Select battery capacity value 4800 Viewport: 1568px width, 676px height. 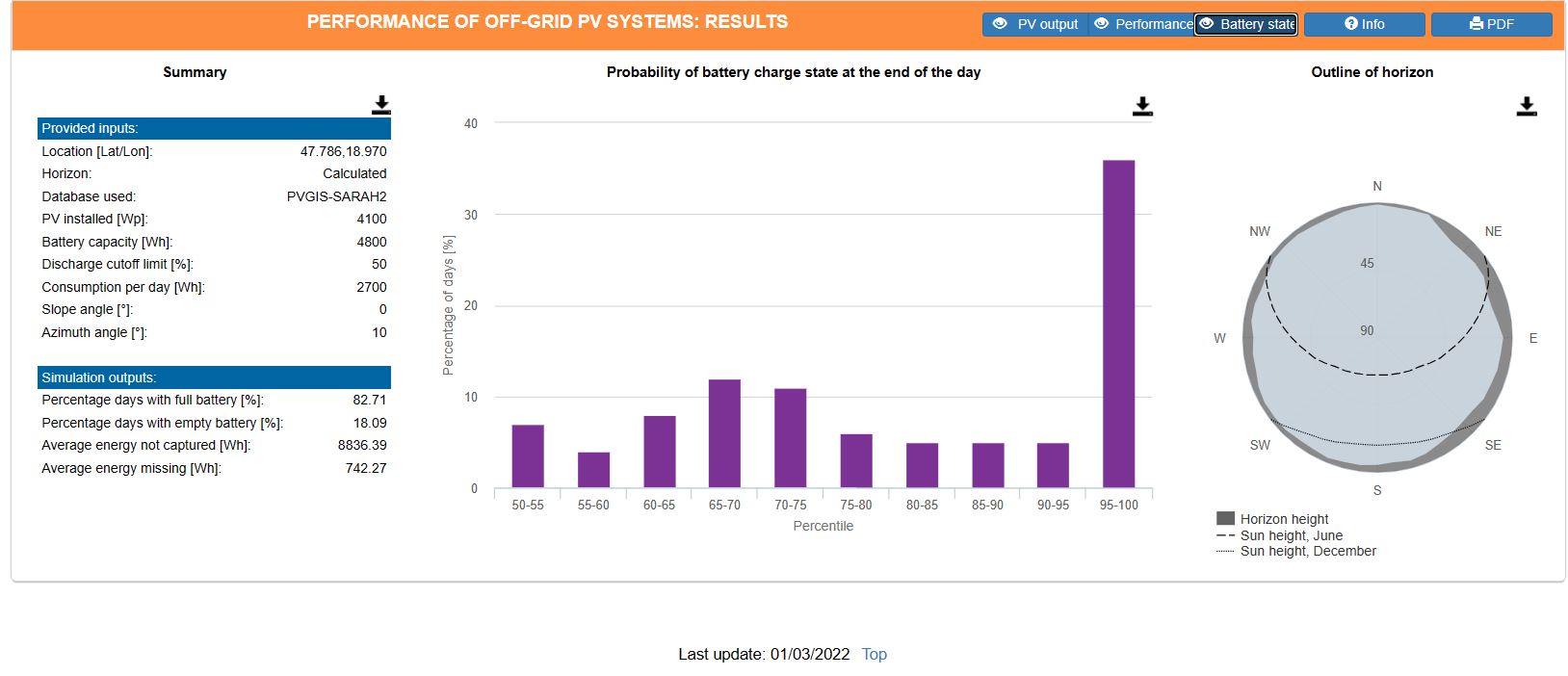(372, 242)
